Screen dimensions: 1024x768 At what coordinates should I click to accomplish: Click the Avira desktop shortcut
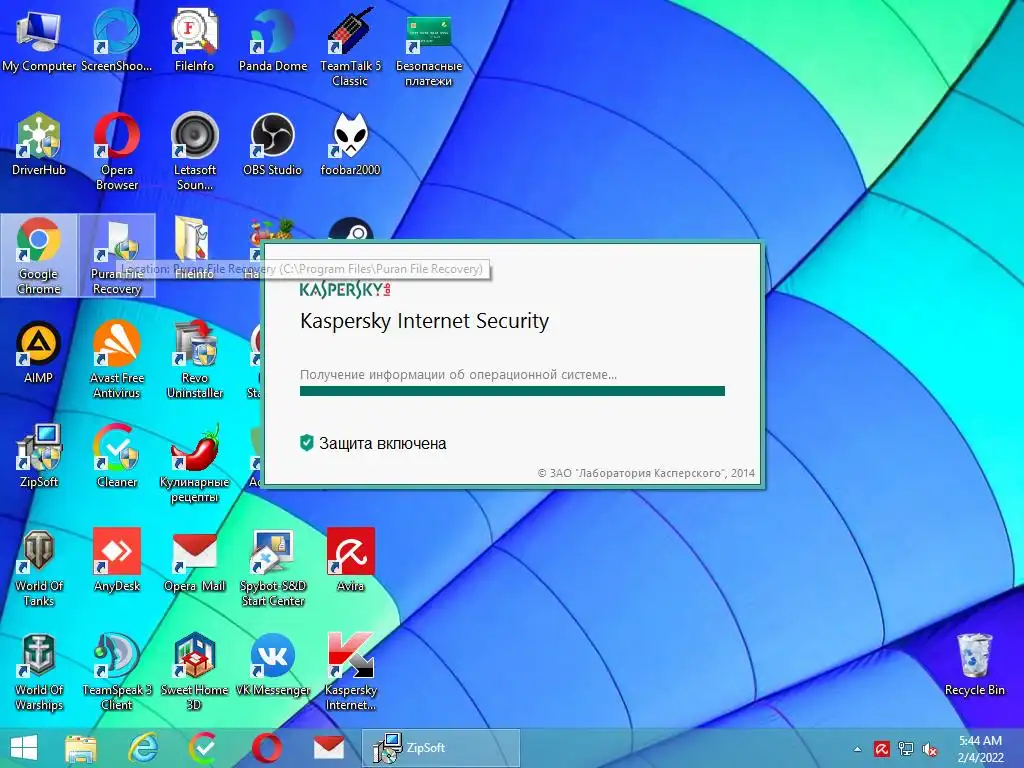(x=350, y=560)
